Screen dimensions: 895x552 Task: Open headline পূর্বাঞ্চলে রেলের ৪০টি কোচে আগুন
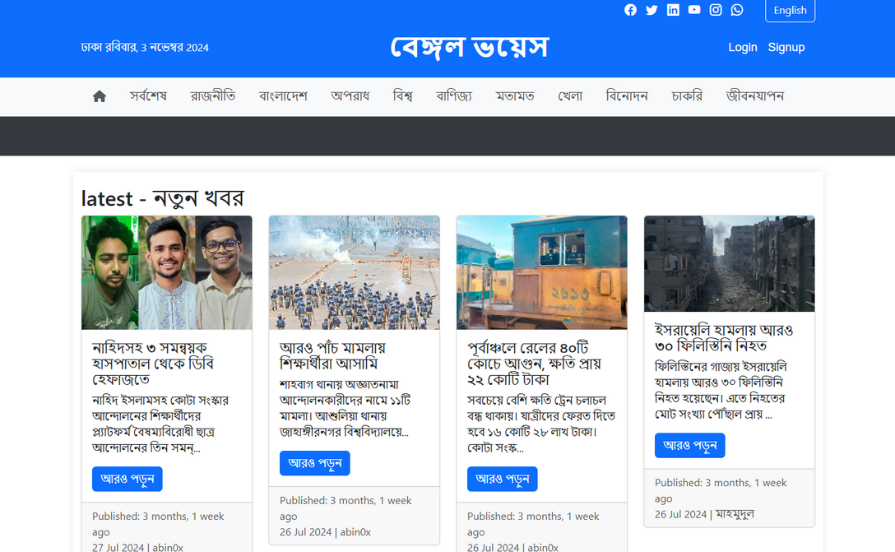tap(534, 364)
